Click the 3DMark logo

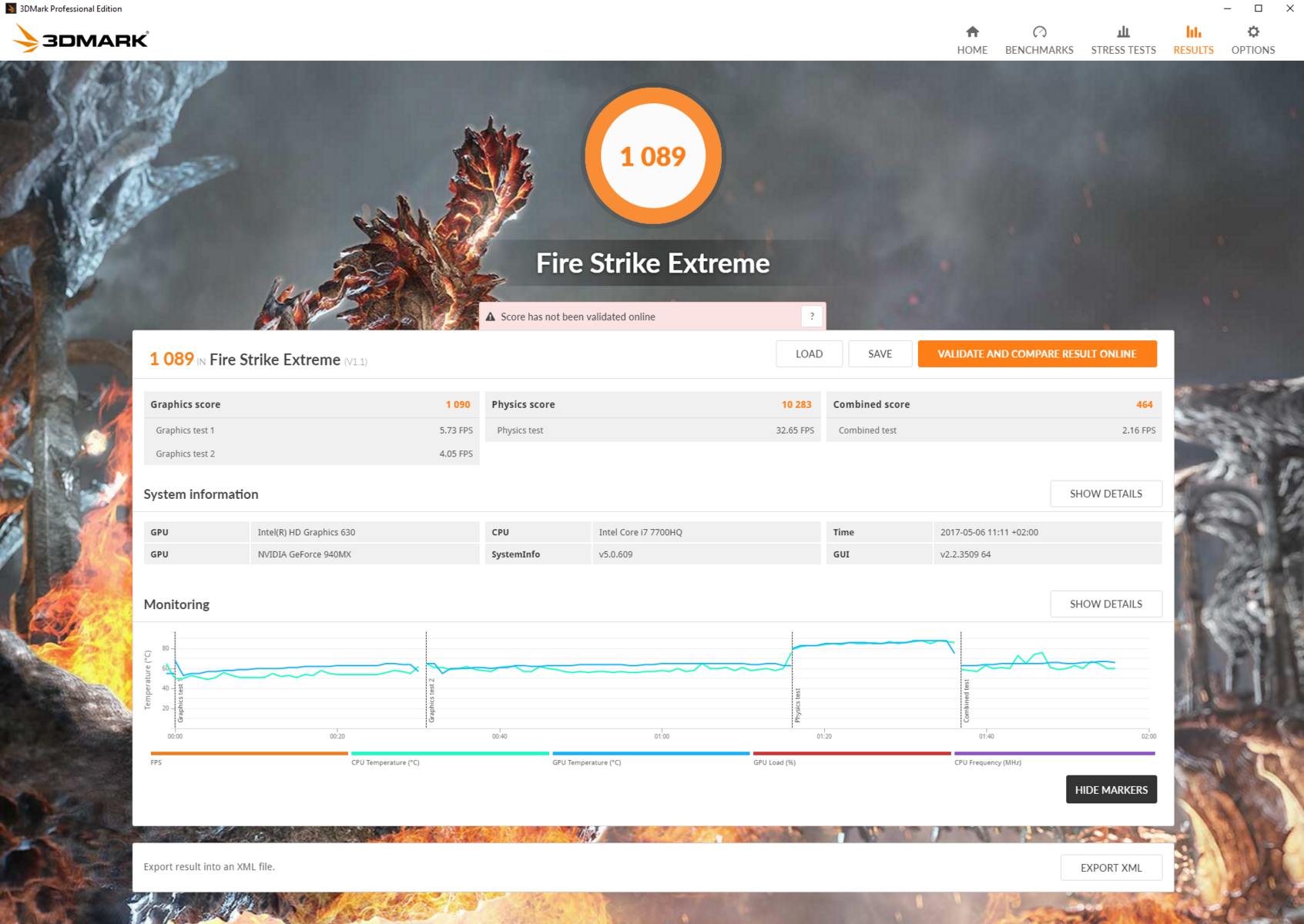[x=81, y=38]
